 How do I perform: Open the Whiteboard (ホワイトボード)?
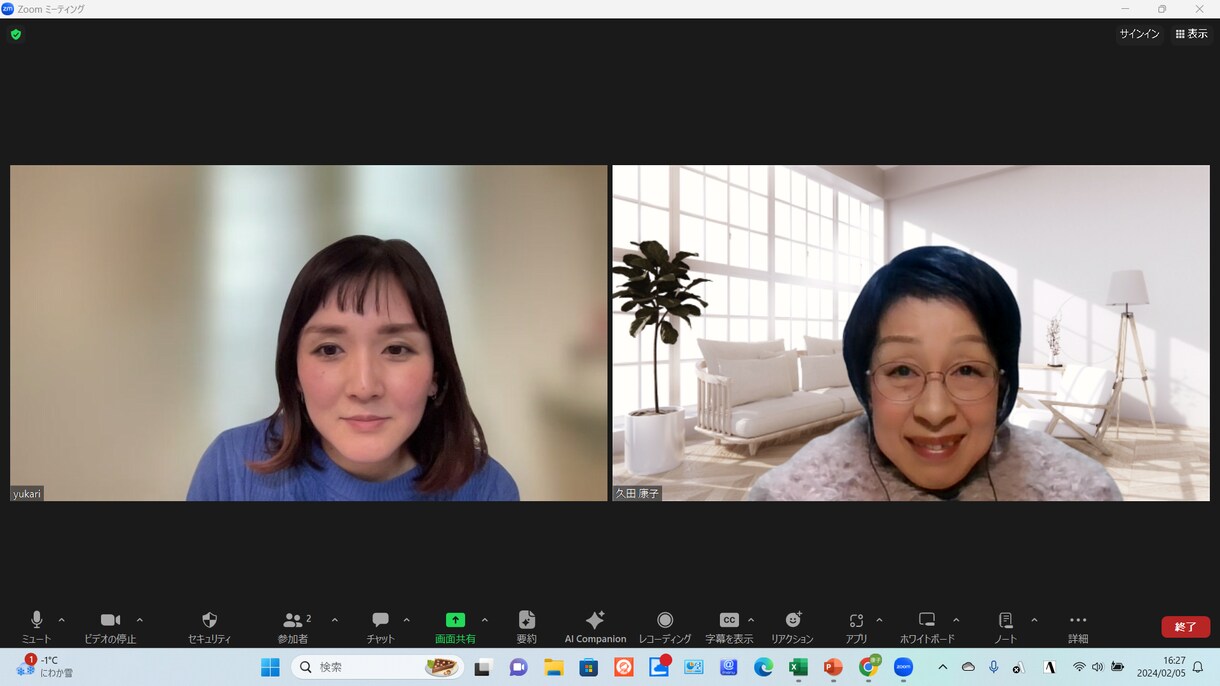coord(927,627)
